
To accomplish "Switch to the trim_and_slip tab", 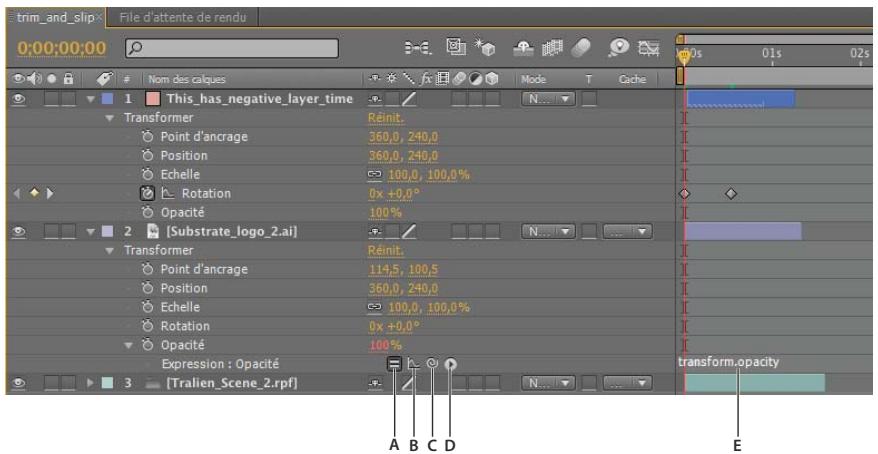I will pyautogui.click(x=54, y=17).
